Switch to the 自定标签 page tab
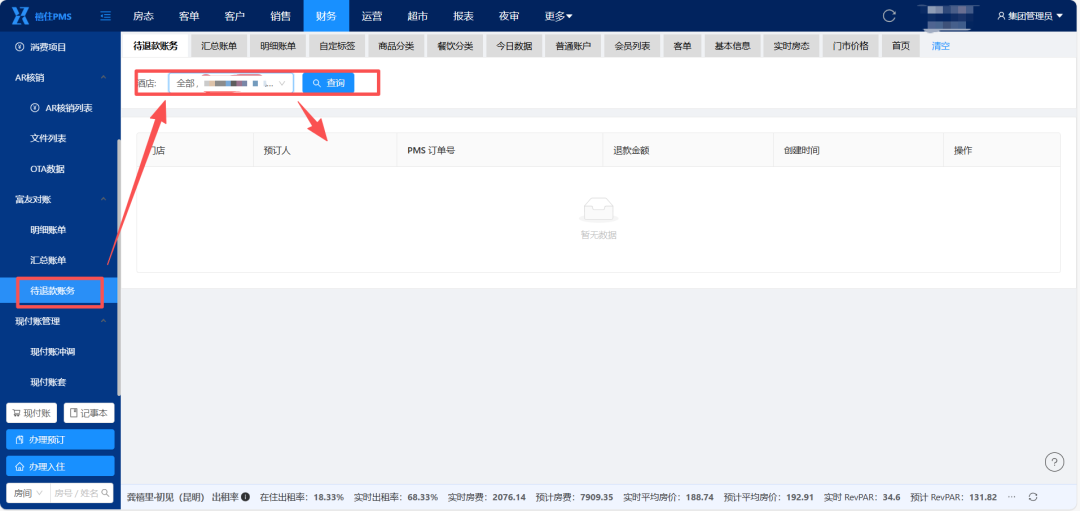The width and height of the screenshot is (1080, 511). (337, 46)
